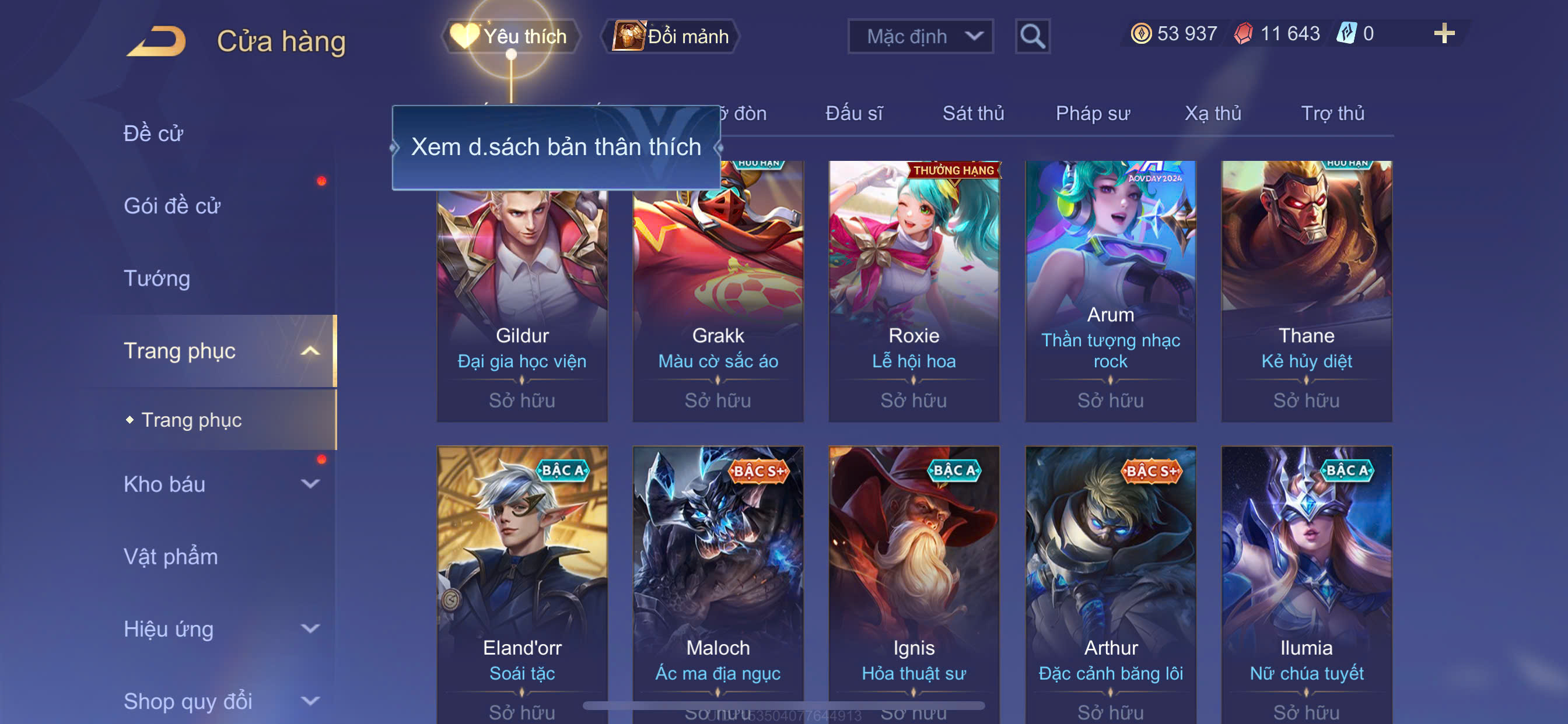
Task: Click the blue voucher currency icon
Action: click(x=1346, y=33)
